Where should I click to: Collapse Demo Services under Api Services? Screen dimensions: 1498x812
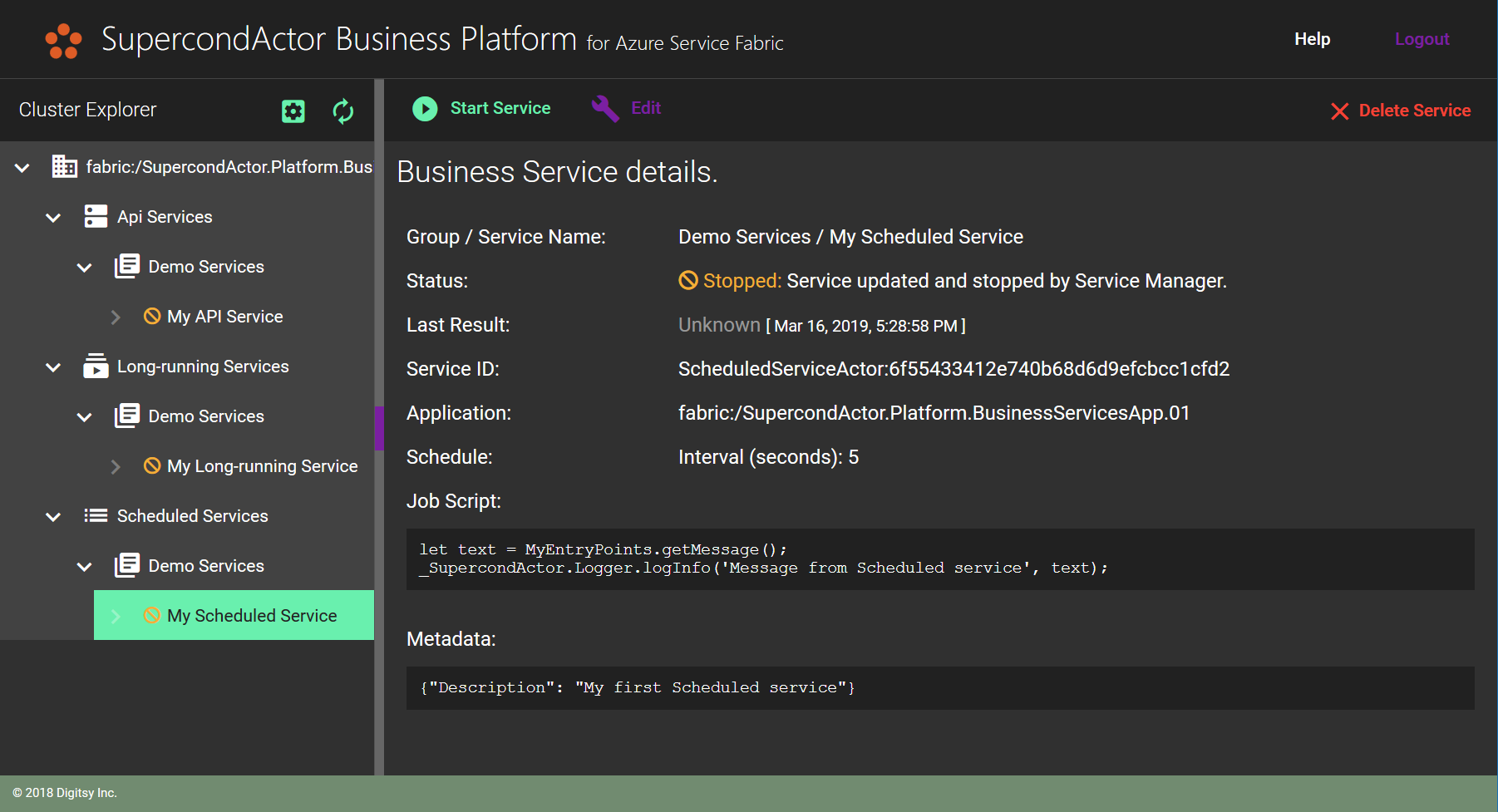(84, 268)
